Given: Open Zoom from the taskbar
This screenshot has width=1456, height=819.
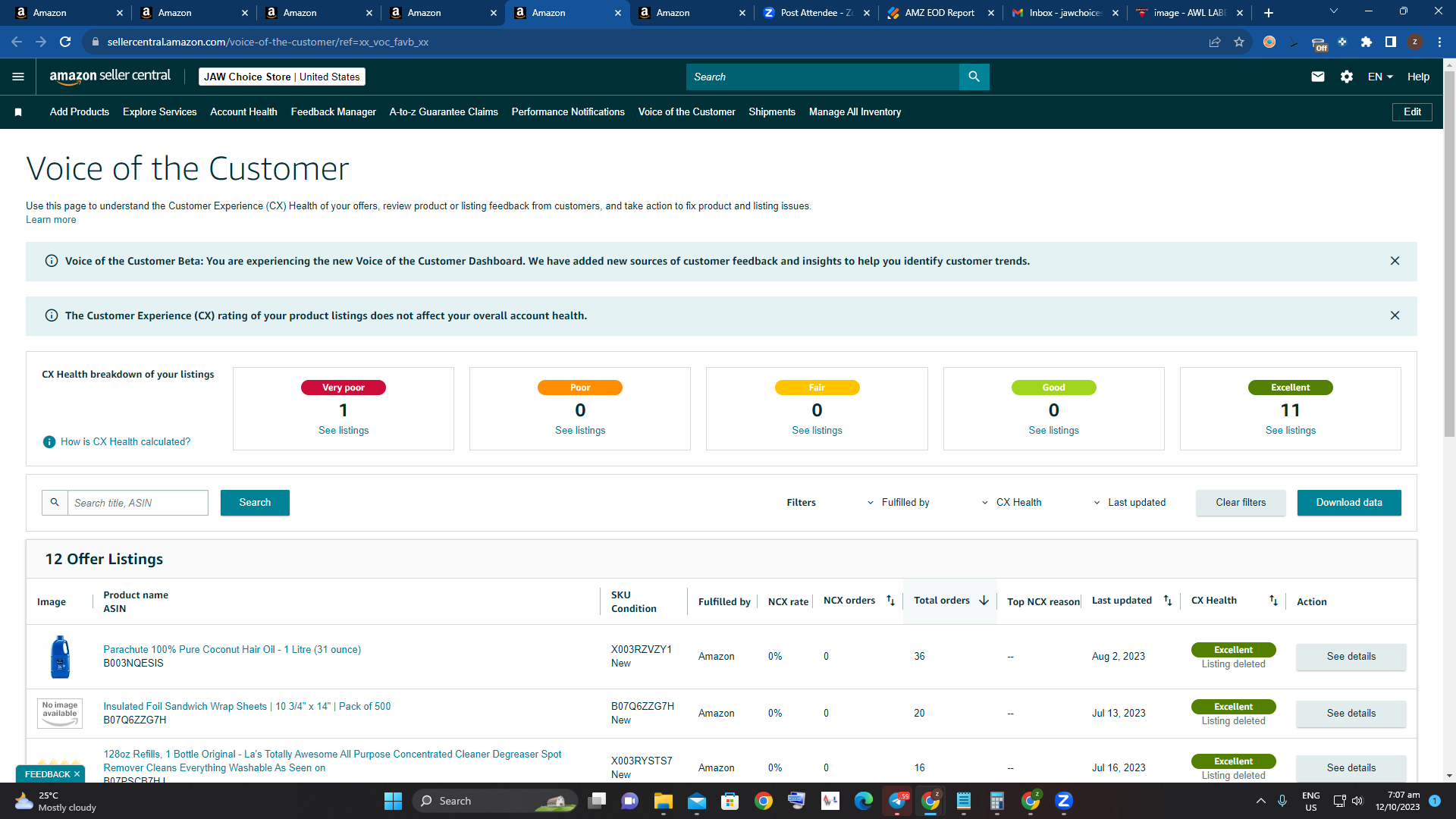Looking at the screenshot, I should coord(1064,801).
